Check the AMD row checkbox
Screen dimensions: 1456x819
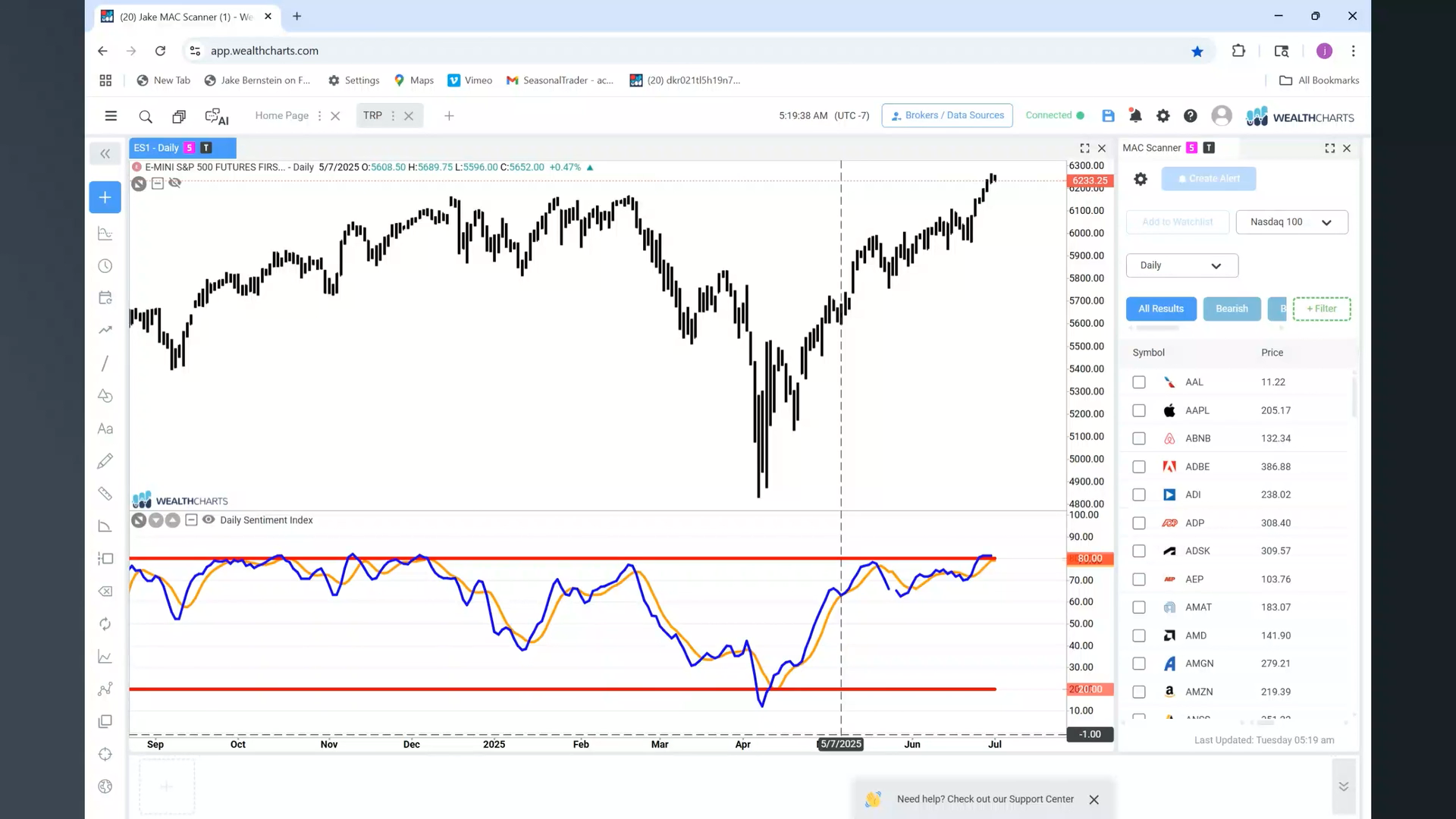1139,635
